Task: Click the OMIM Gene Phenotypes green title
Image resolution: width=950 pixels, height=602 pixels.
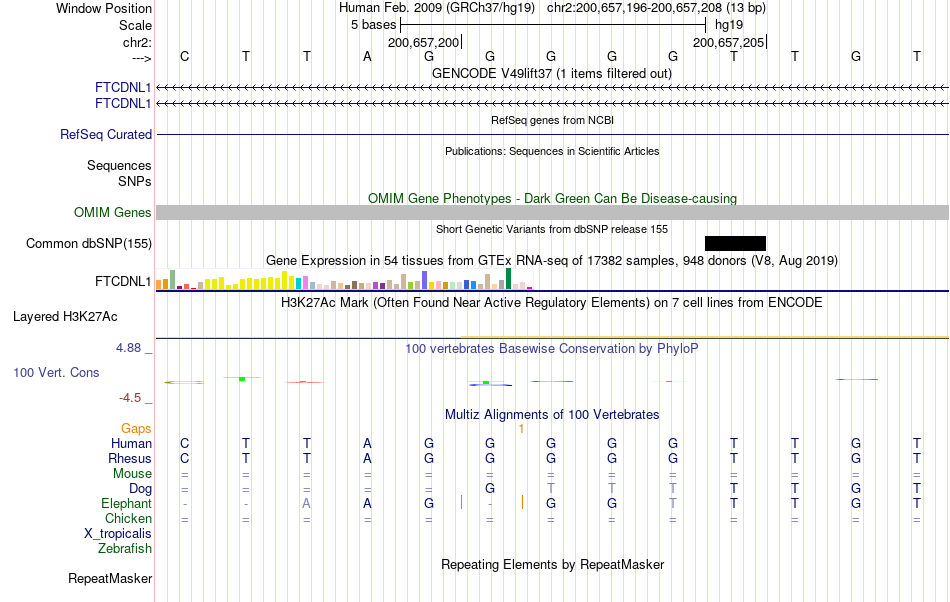Action: (x=552, y=199)
